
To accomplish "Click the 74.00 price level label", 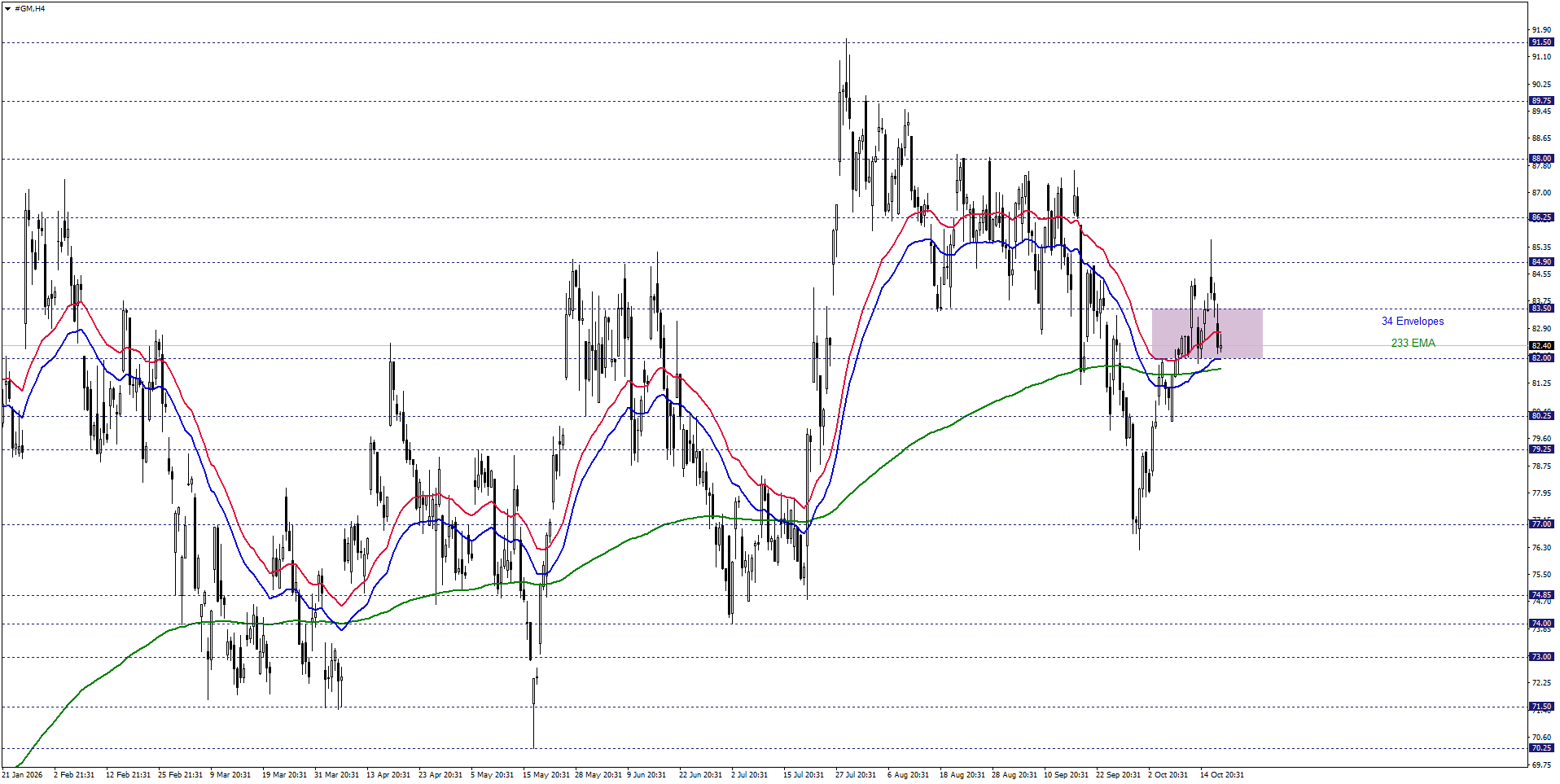I will [x=1541, y=624].
